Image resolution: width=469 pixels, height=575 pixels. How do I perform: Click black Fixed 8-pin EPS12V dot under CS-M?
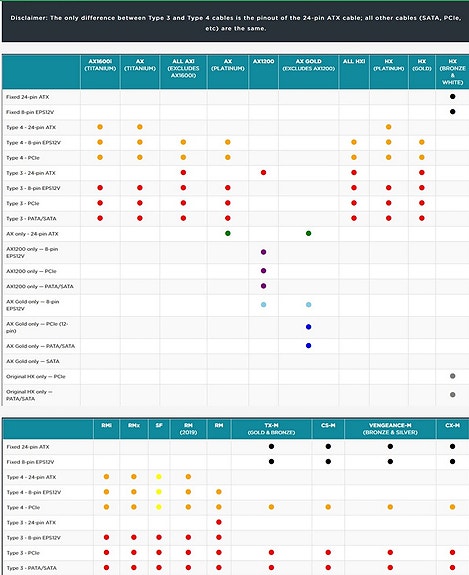click(328, 461)
